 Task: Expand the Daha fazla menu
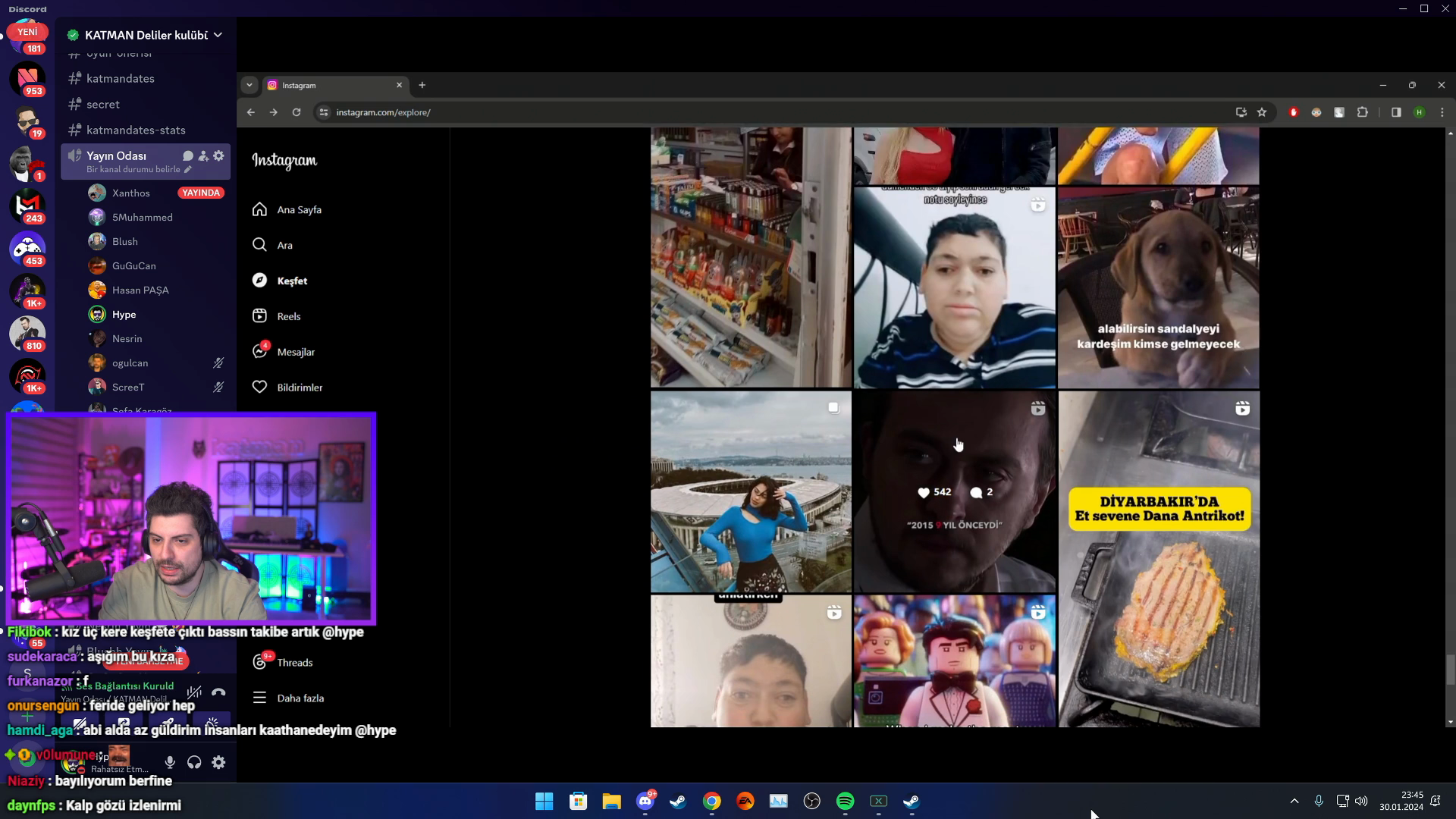[x=287, y=698]
